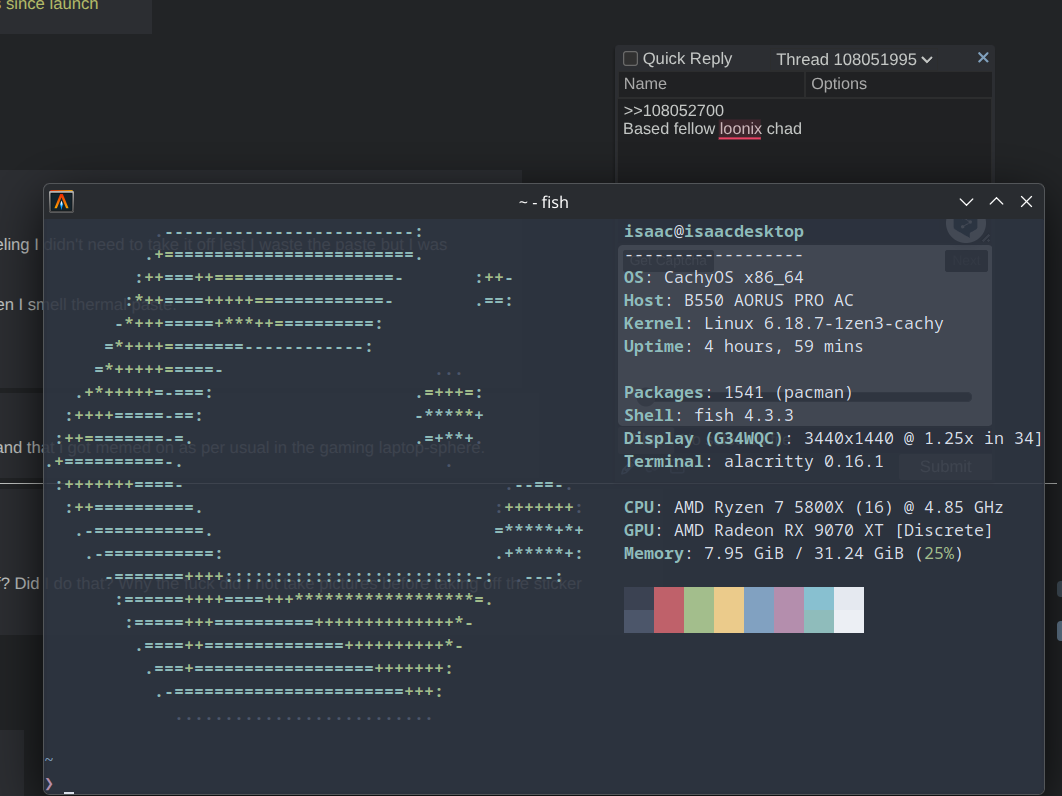Click the purple color block in the terminal palette
Screen dimensions: 1062x796
(x=789, y=610)
